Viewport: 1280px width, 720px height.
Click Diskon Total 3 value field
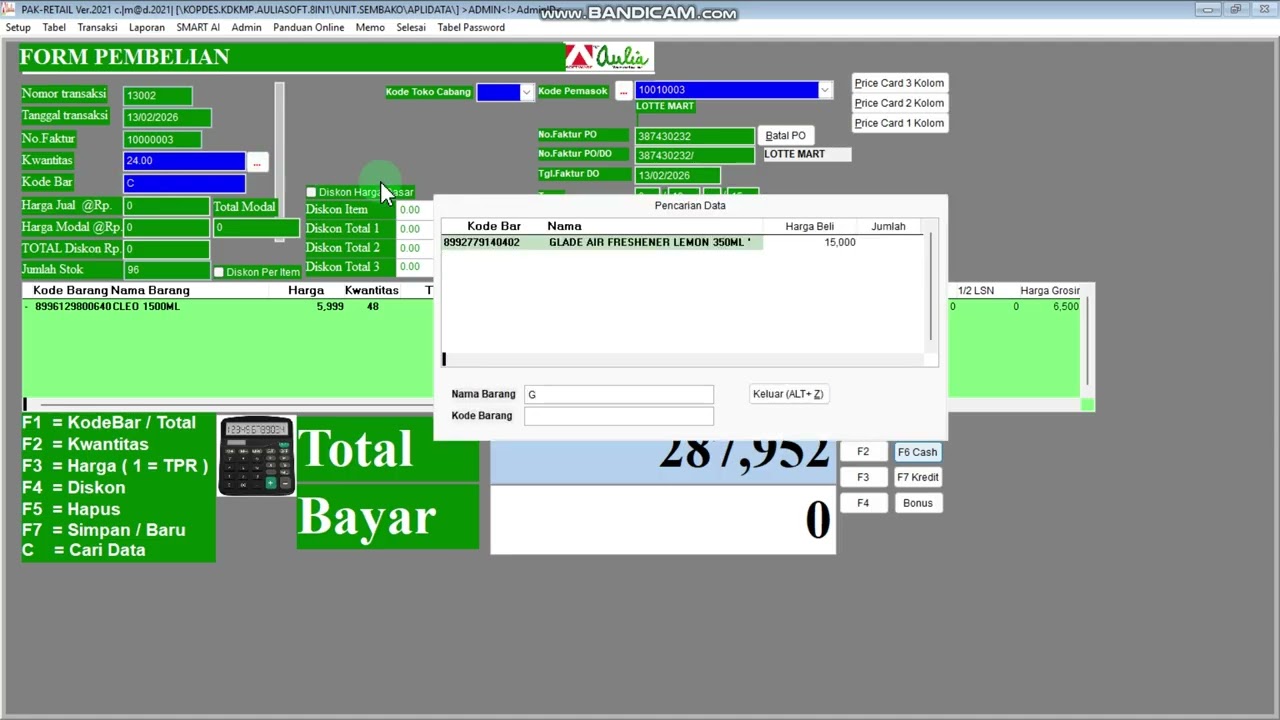click(415, 267)
